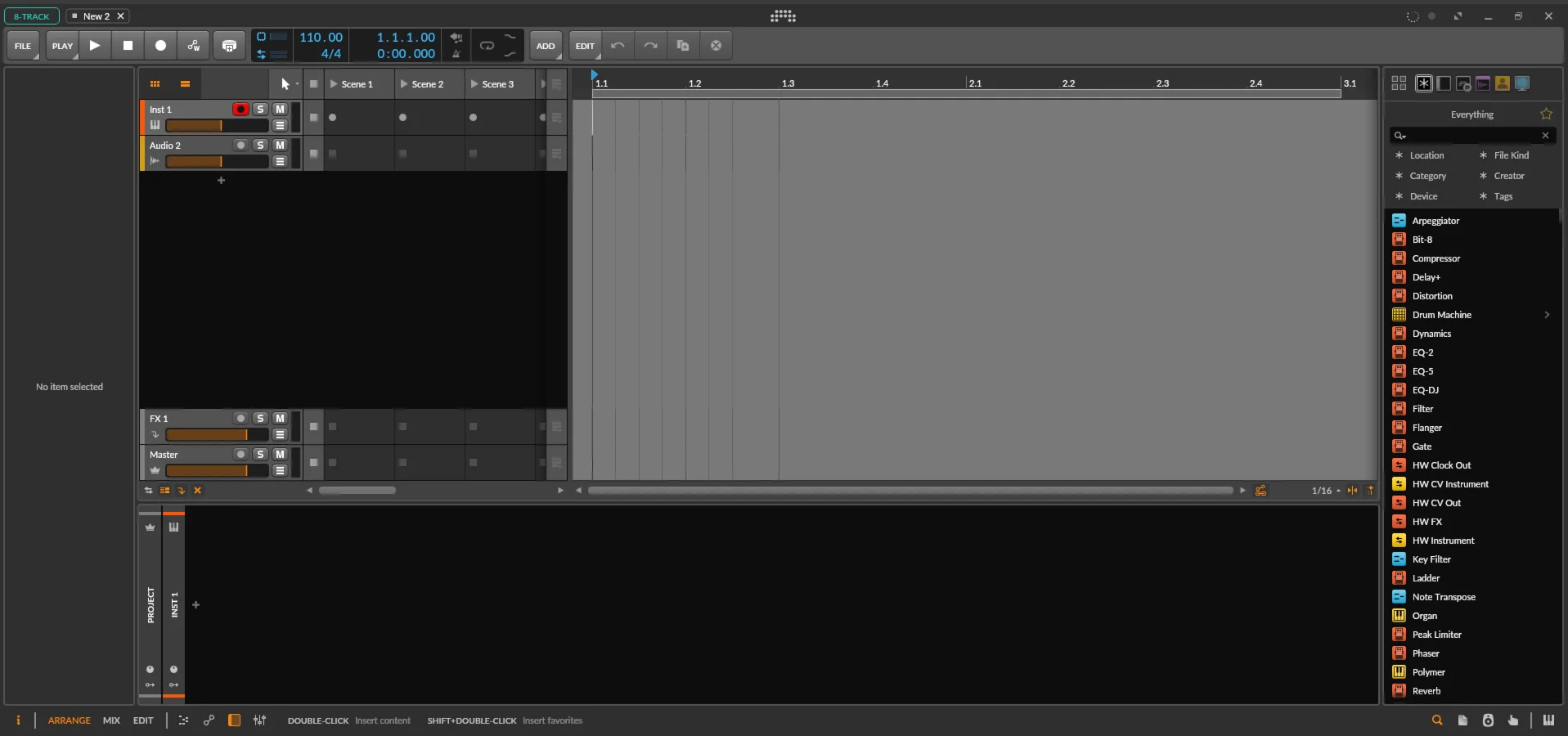Toggle the clip launcher overdub icon
This screenshot has height=736, width=1568.
click(x=229, y=46)
